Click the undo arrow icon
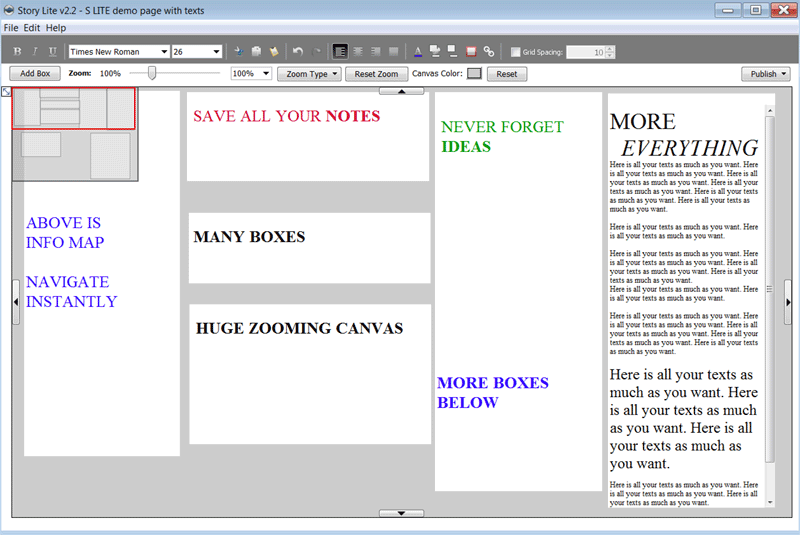The height and width of the screenshot is (535, 800). [x=297, y=51]
